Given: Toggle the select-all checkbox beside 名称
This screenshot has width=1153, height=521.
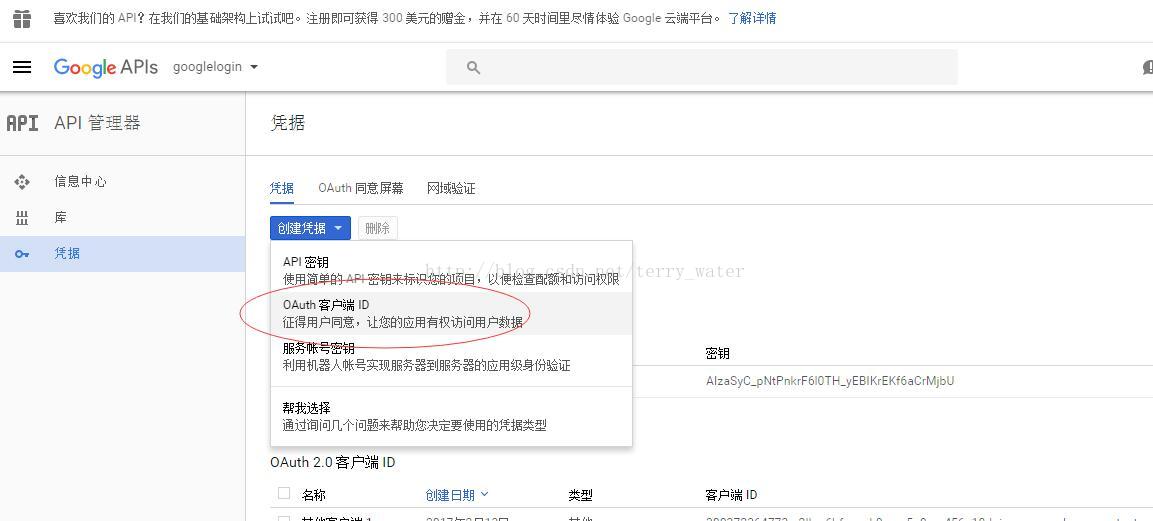Looking at the screenshot, I should [x=284, y=494].
